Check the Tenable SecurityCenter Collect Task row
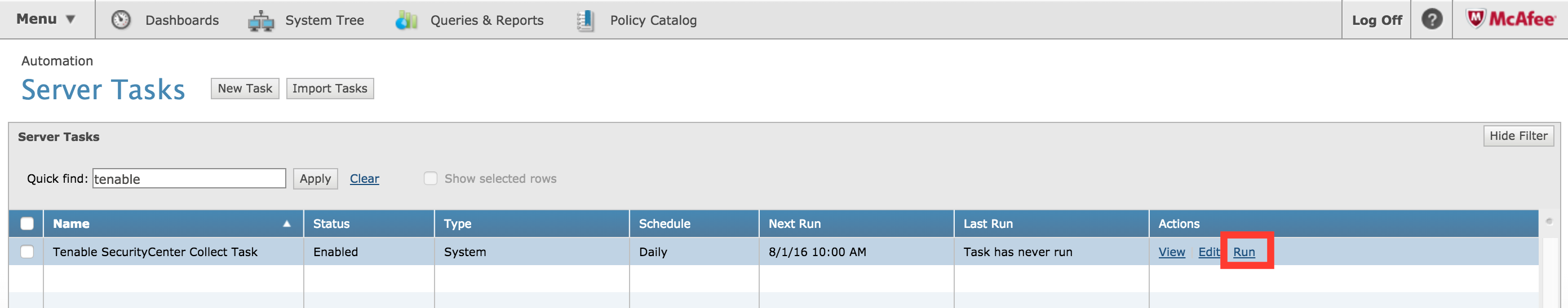The width and height of the screenshot is (1568, 308). [27, 252]
